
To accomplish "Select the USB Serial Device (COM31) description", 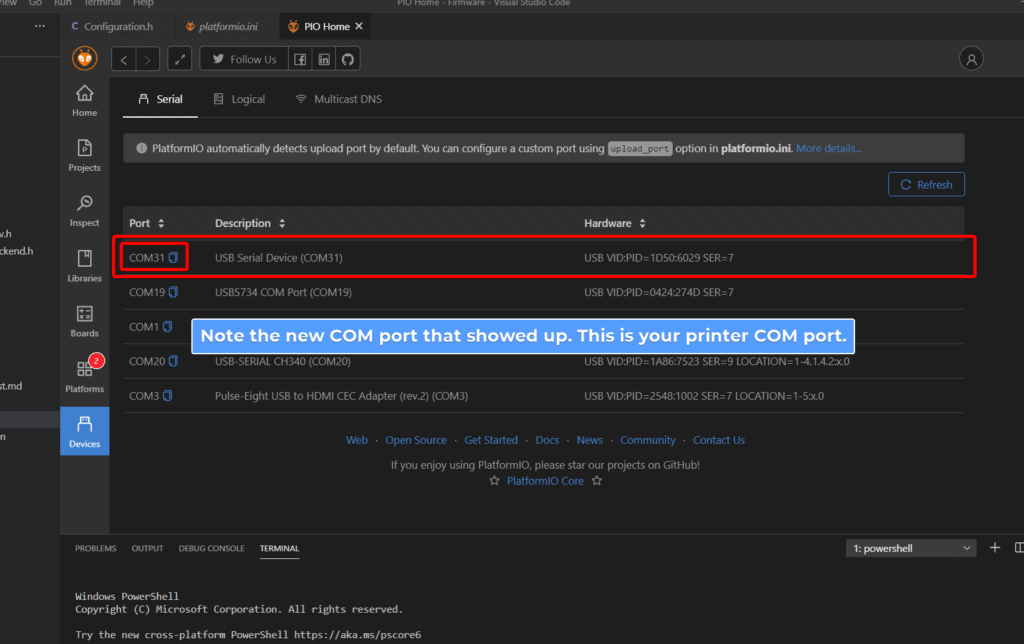I will click(x=279, y=257).
